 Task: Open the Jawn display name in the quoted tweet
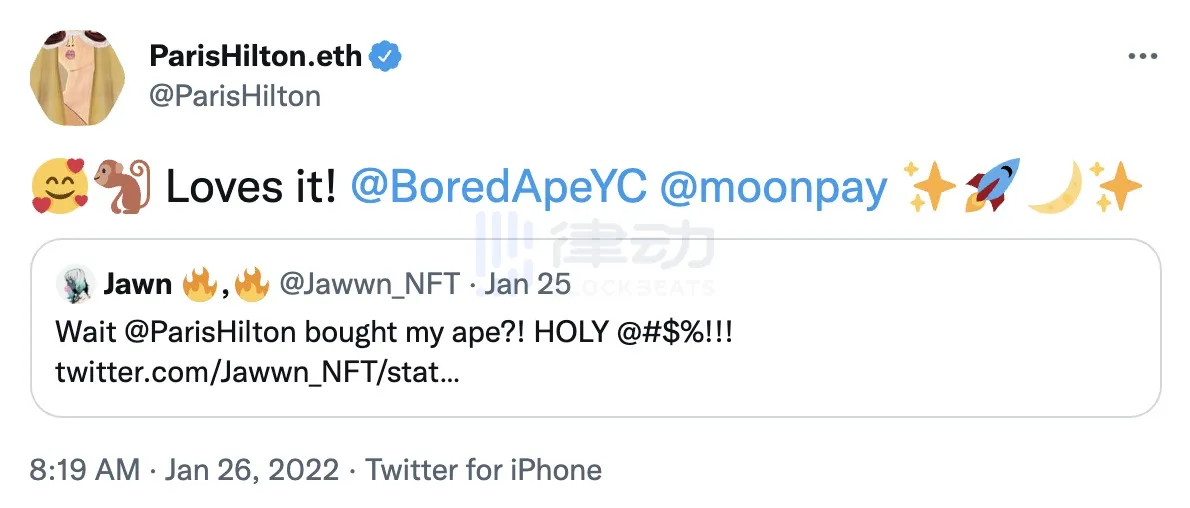137,286
